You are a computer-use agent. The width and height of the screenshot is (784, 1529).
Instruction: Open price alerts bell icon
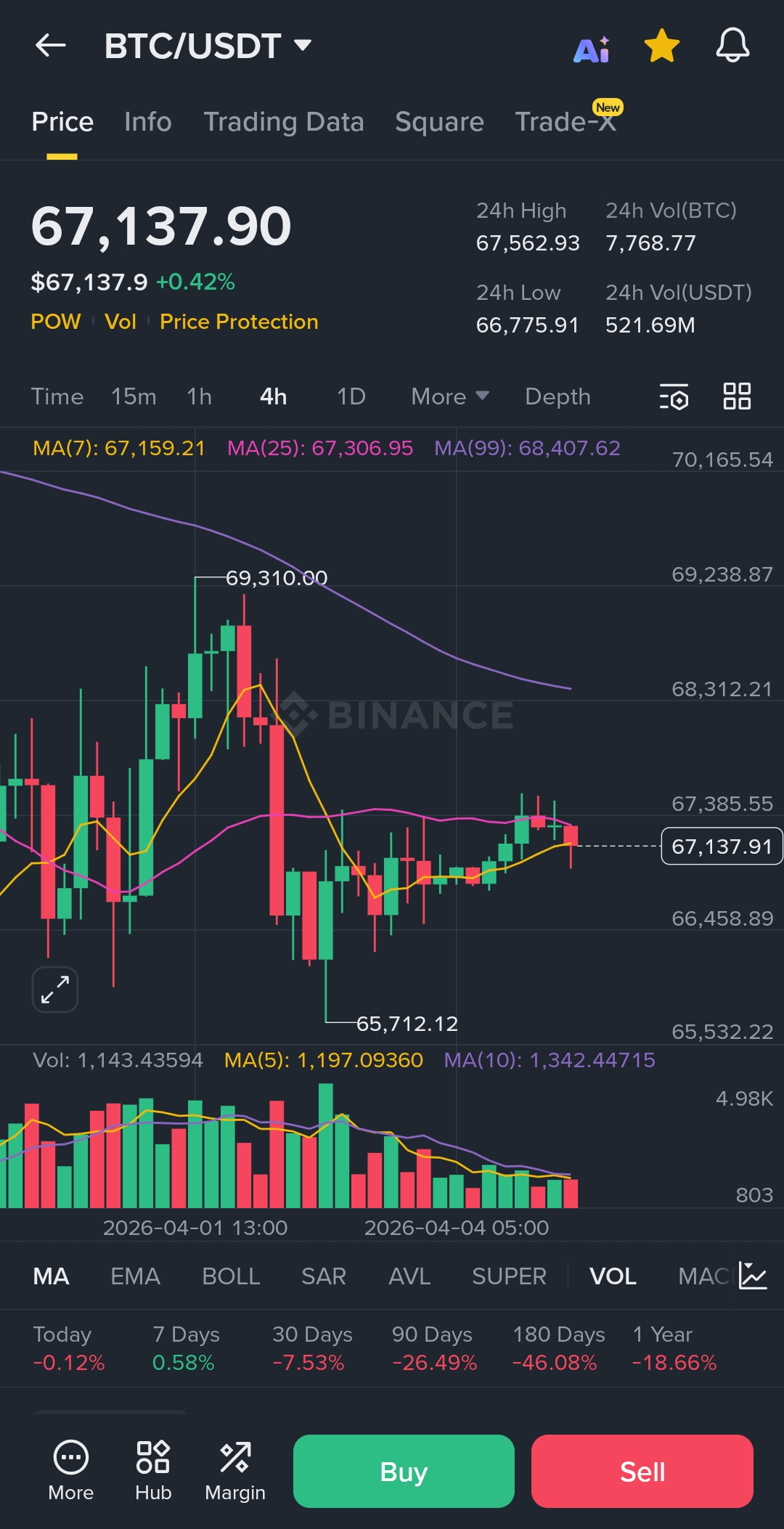click(732, 46)
